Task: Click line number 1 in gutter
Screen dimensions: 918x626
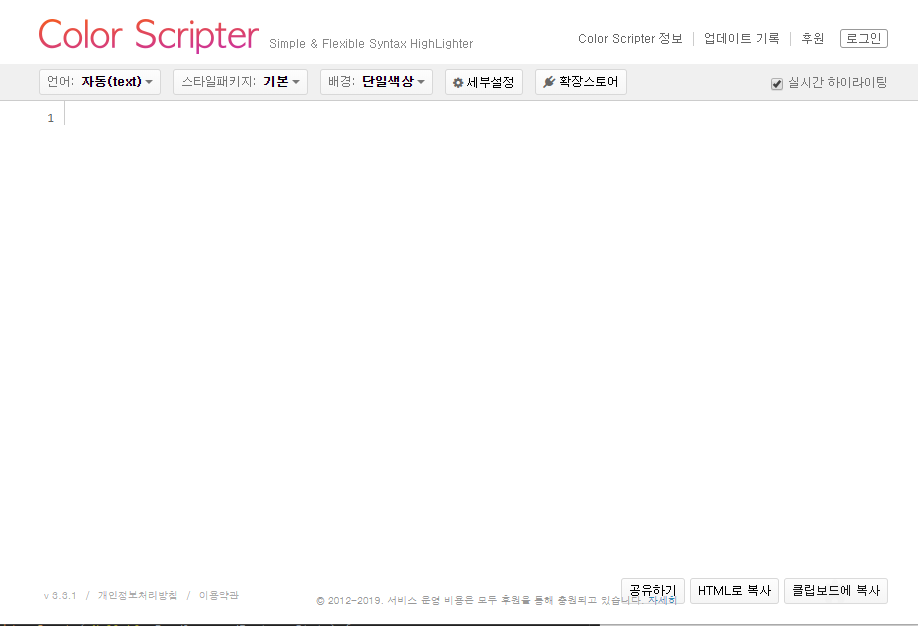Action: (x=50, y=118)
